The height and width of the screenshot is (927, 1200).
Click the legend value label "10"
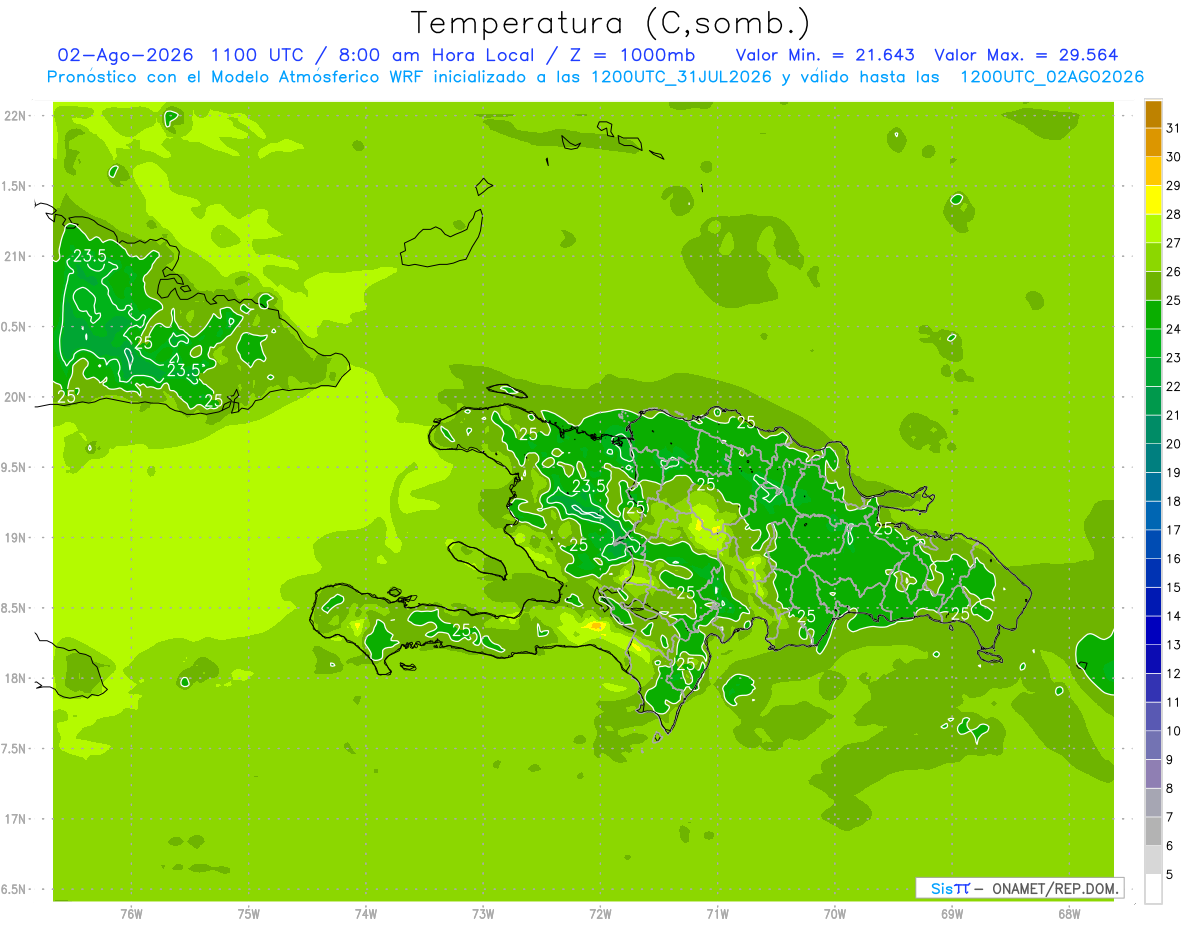coord(1174,731)
